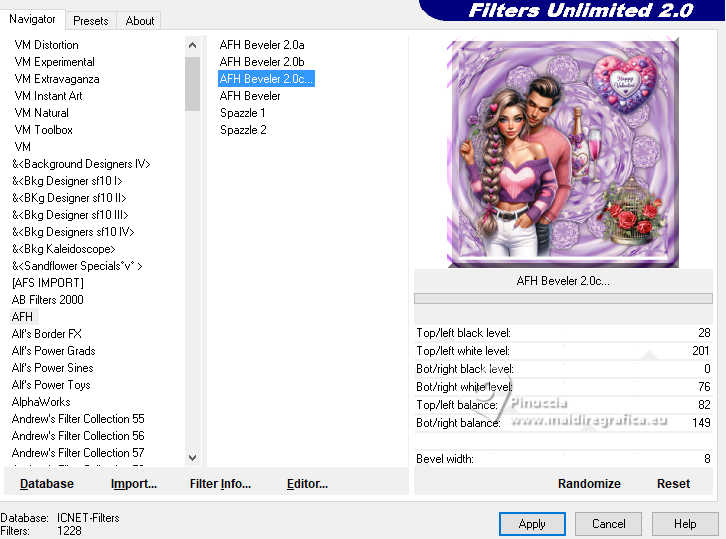Open the Import... dialog
This screenshot has height=539, width=726.
(x=134, y=484)
